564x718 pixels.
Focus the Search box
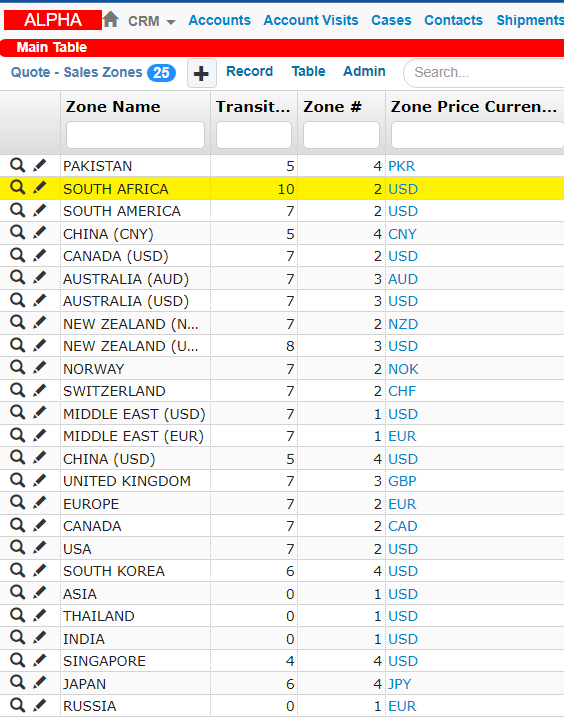(x=485, y=72)
